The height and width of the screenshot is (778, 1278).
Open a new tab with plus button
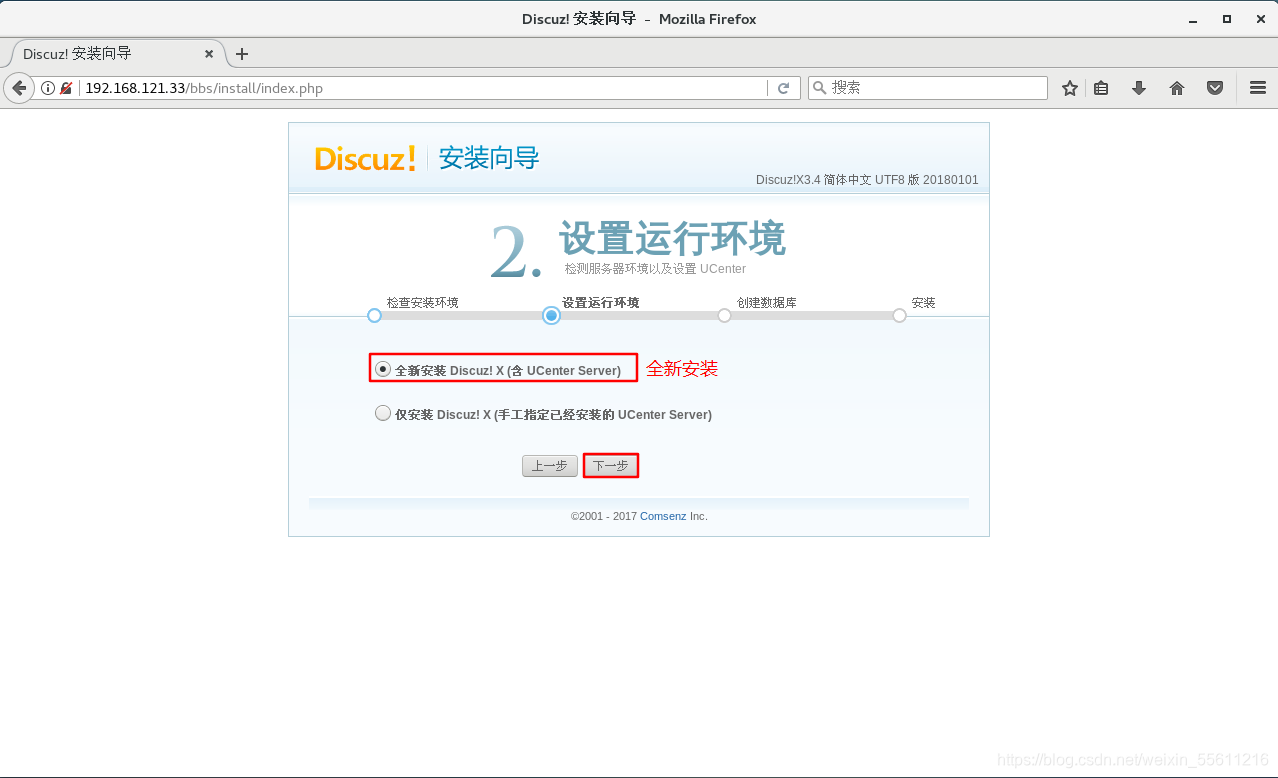[241, 54]
